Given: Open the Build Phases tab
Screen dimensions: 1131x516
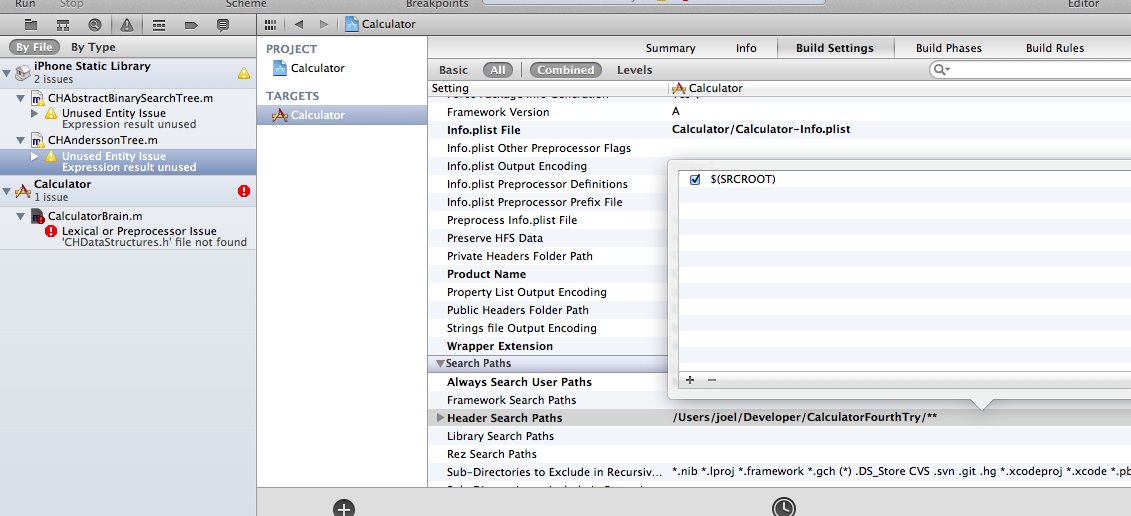Looking at the screenshot, I should [x=949, y=48].
